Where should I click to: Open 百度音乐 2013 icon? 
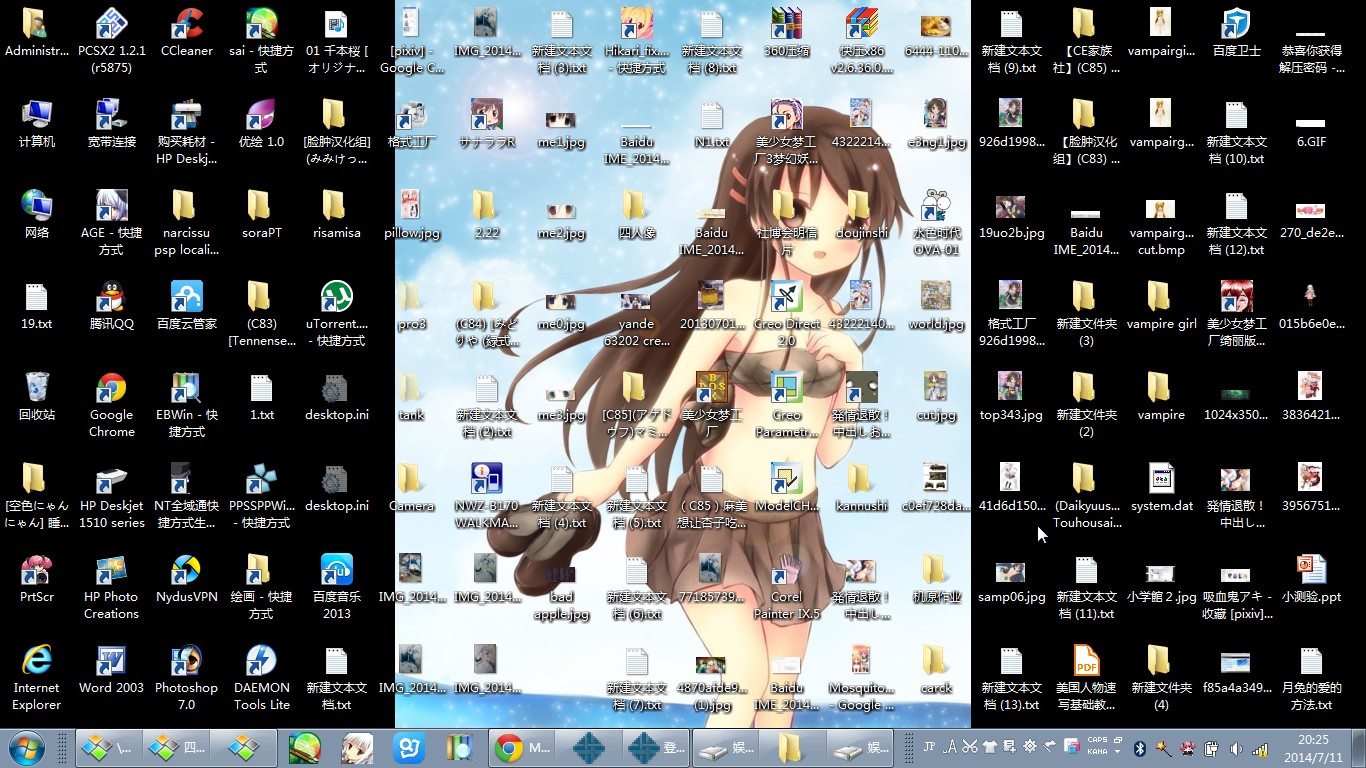pos(336,569)
